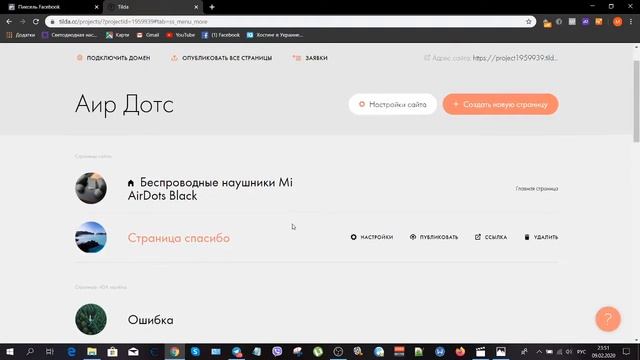Open File Explorer from the taskbar

92,351
